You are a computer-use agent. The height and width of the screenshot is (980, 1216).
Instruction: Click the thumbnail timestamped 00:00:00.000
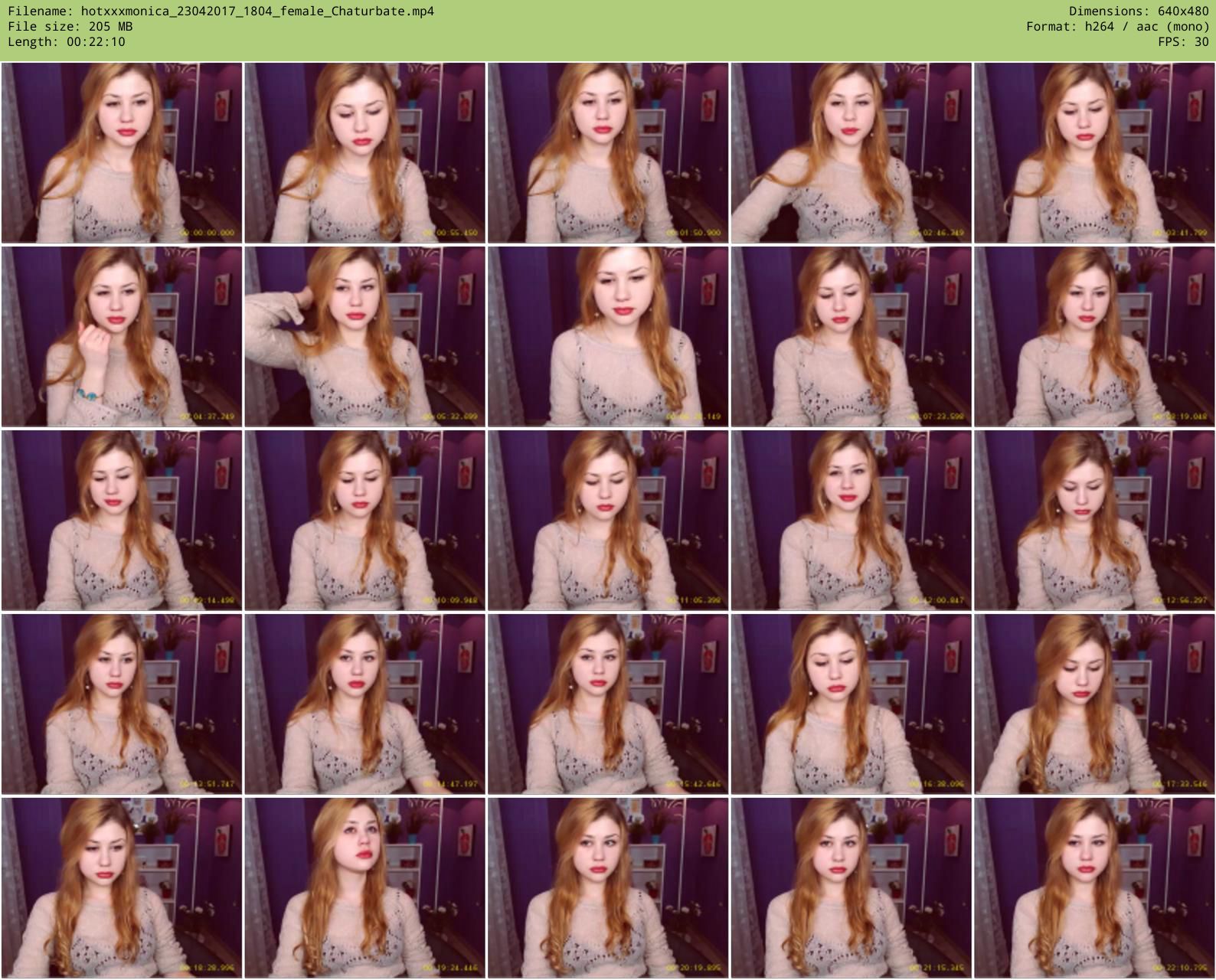[x=122, y=153]
